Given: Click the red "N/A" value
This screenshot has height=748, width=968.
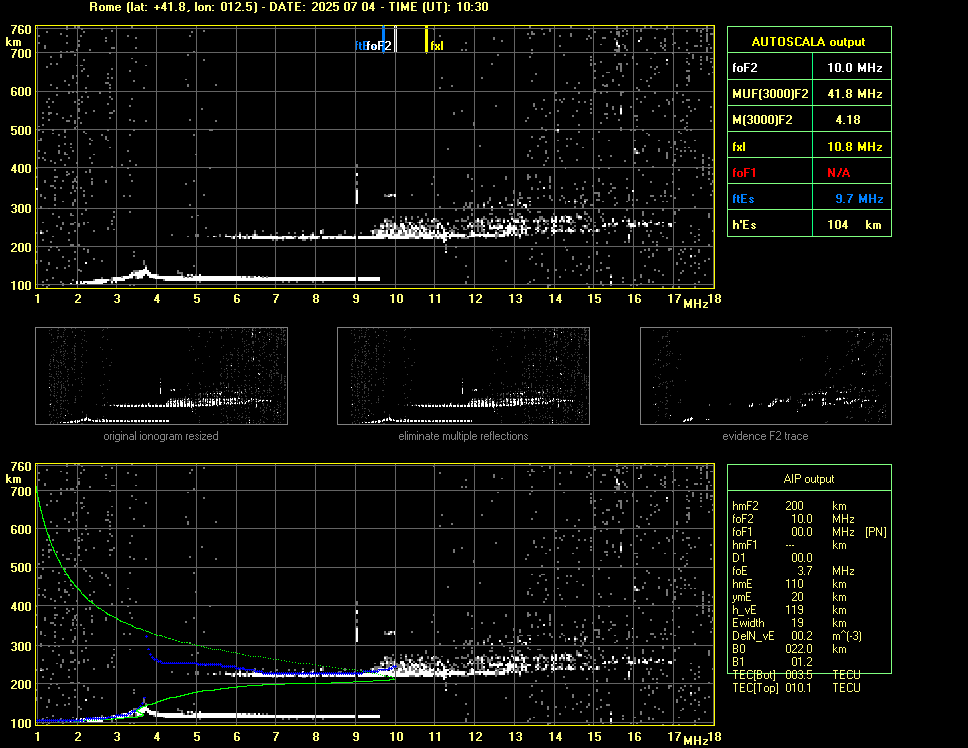Looking at the screenshot, I should coord(838,173).
